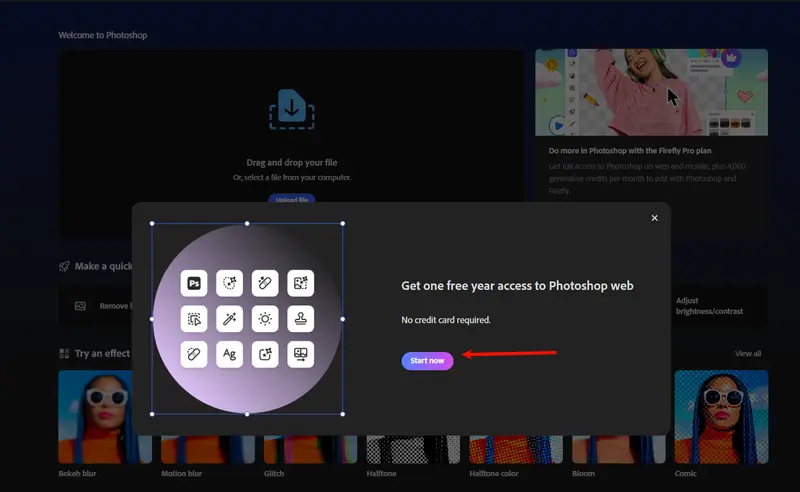800x492 pixels.
Task: Click the bandage healing icon tile
Action: 194,354
